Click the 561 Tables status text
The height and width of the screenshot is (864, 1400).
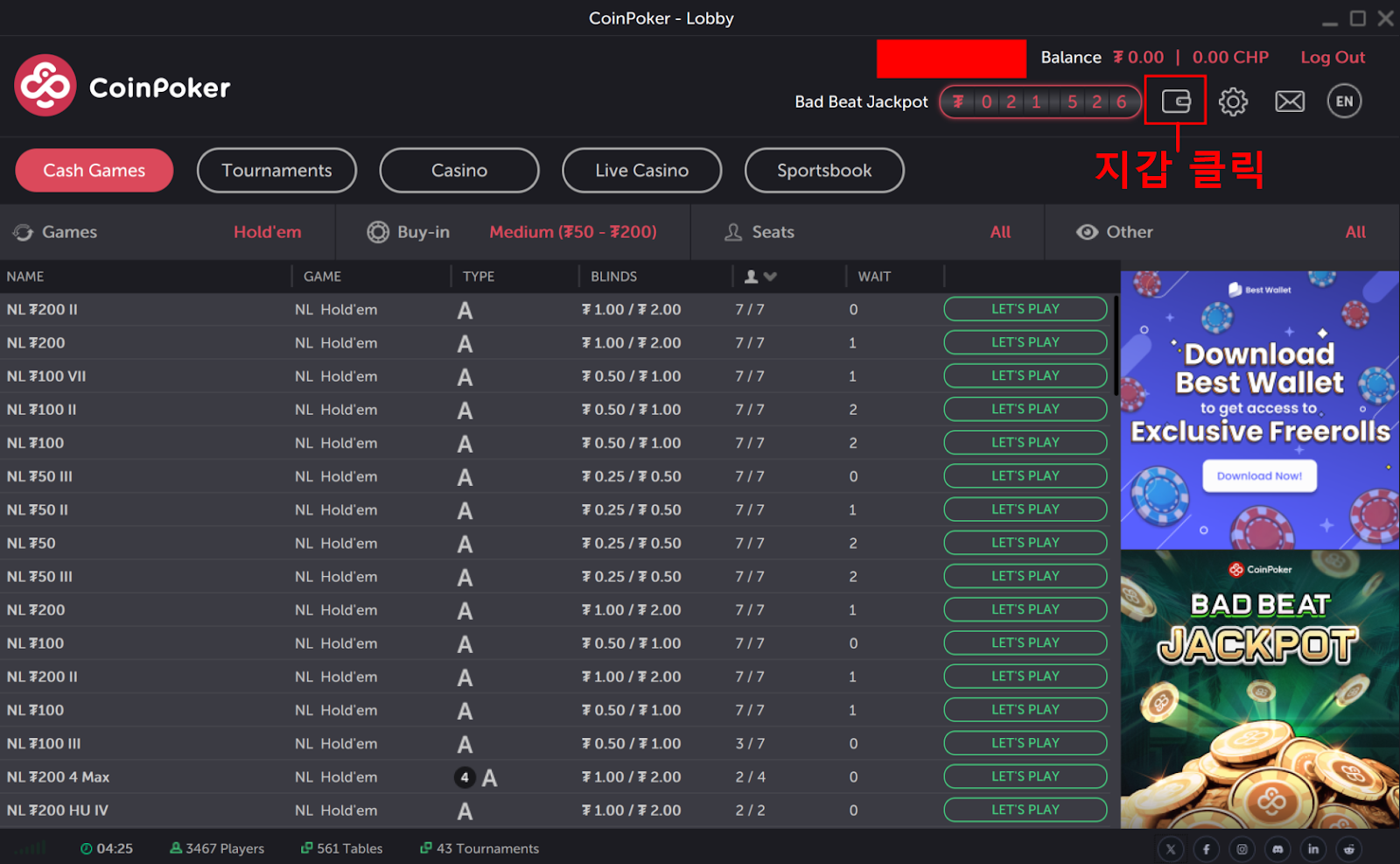coord(350,848)
